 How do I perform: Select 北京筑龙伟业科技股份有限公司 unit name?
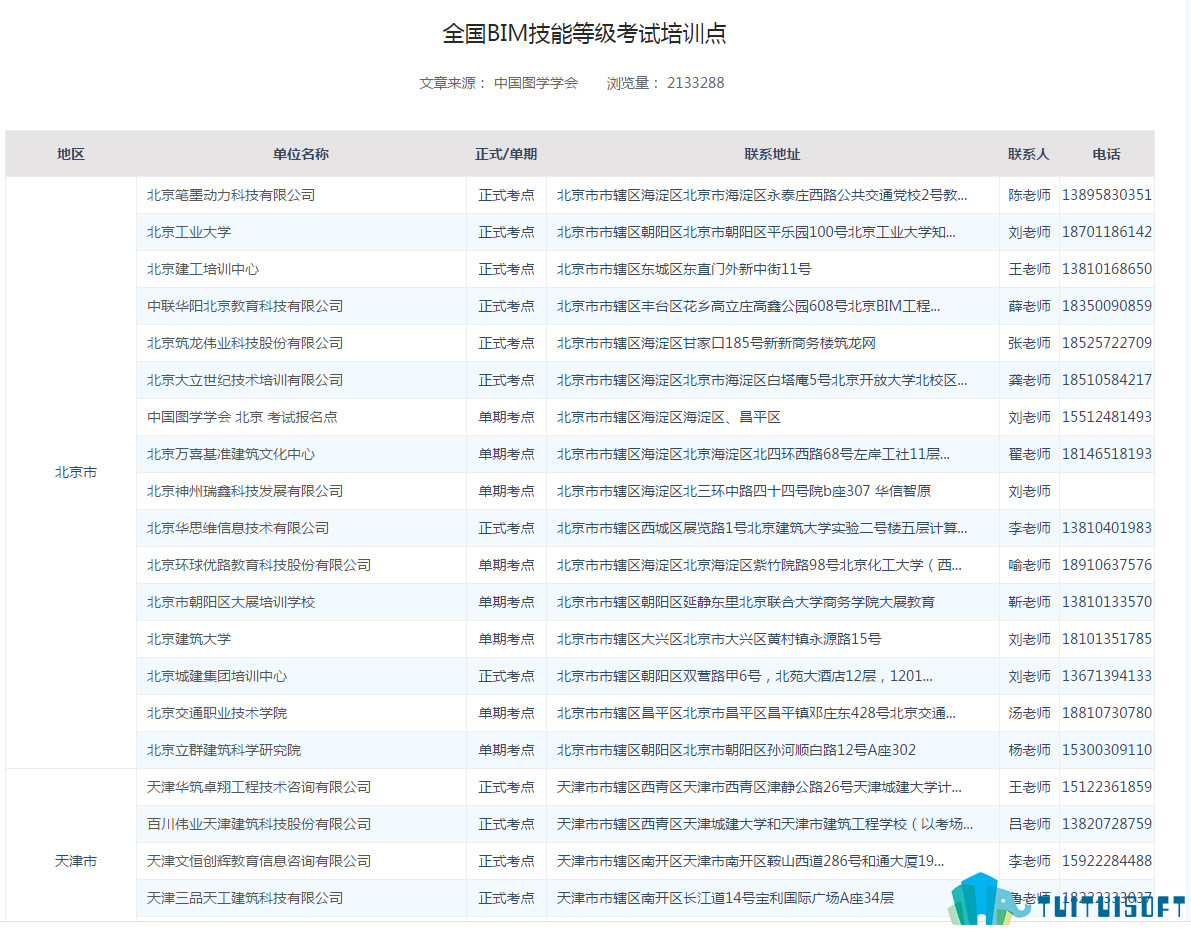(x=245, y=343)
